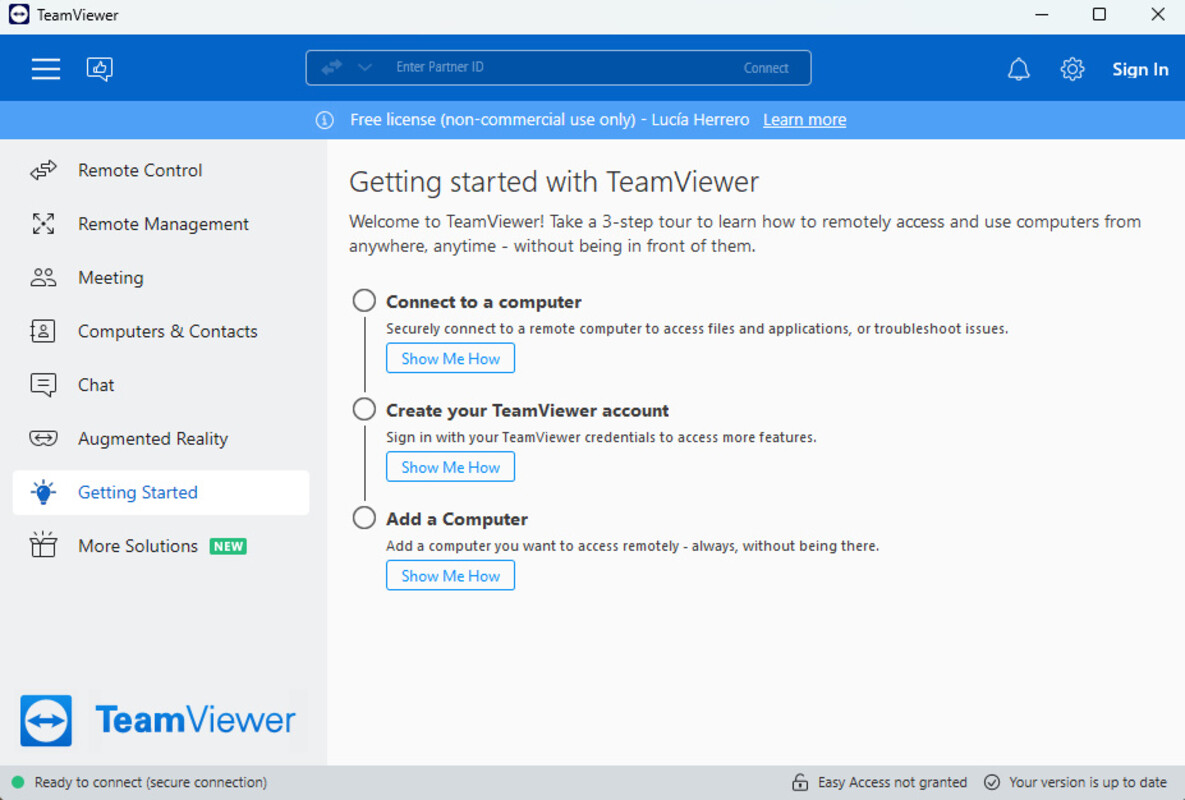Screen dimensions: 1185x800
Task: Open settings via gear icon
Action: [x=1072, y=69]
